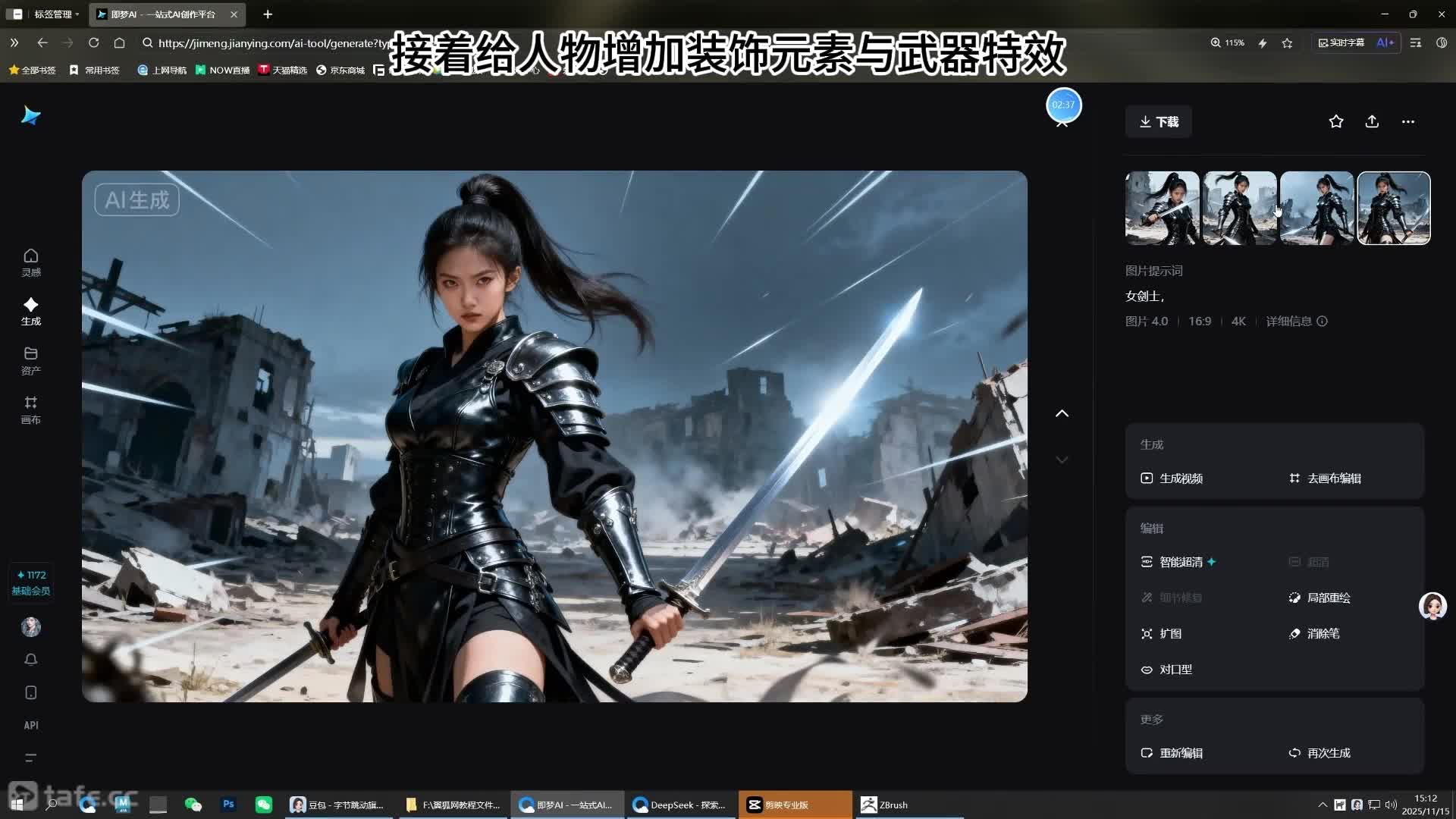Go to previous image with up chevron
The height and width of the screenshot is (819, 1456).
click(1062, 413)
